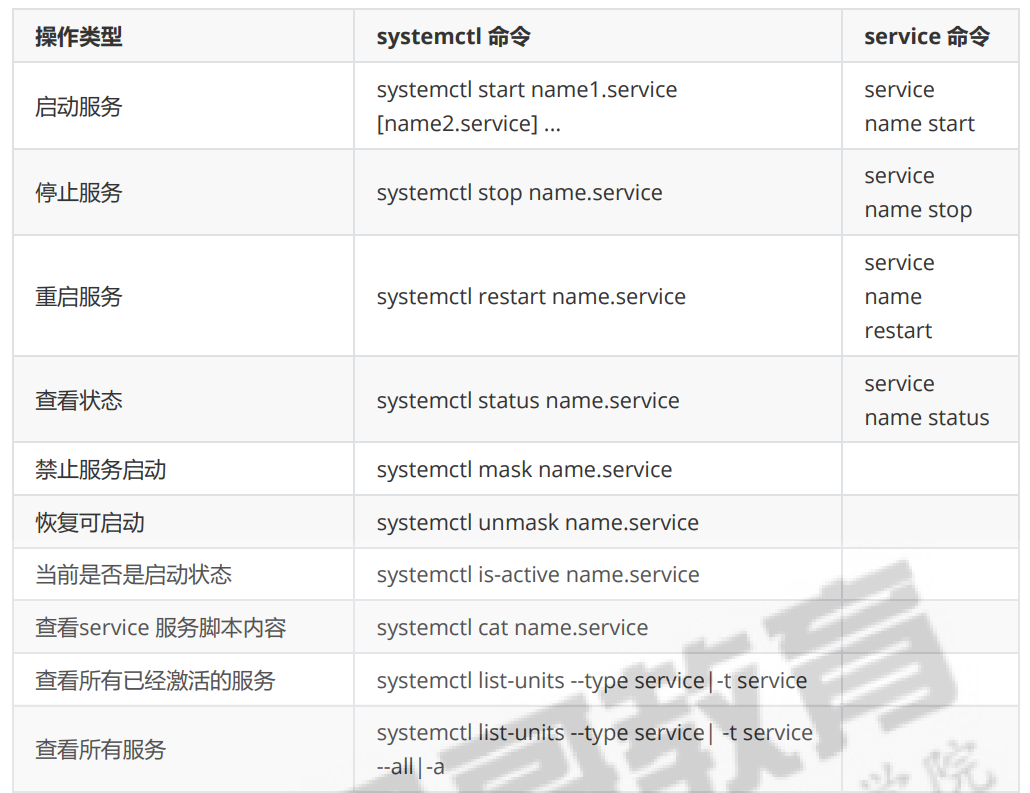Select the '停止服务' row label
Viewport: 1030px width, 793px height.
(79, 193)
